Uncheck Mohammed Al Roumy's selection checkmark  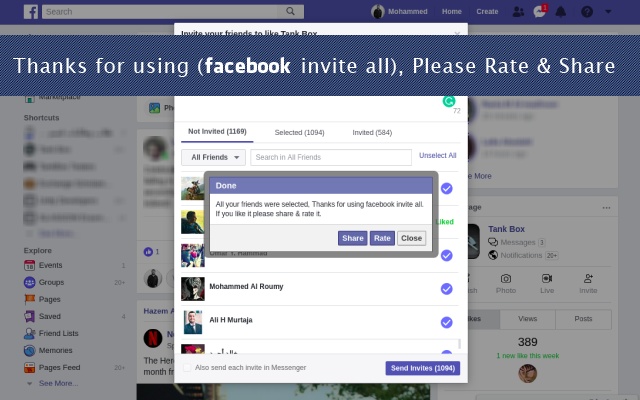coord(447,289)
